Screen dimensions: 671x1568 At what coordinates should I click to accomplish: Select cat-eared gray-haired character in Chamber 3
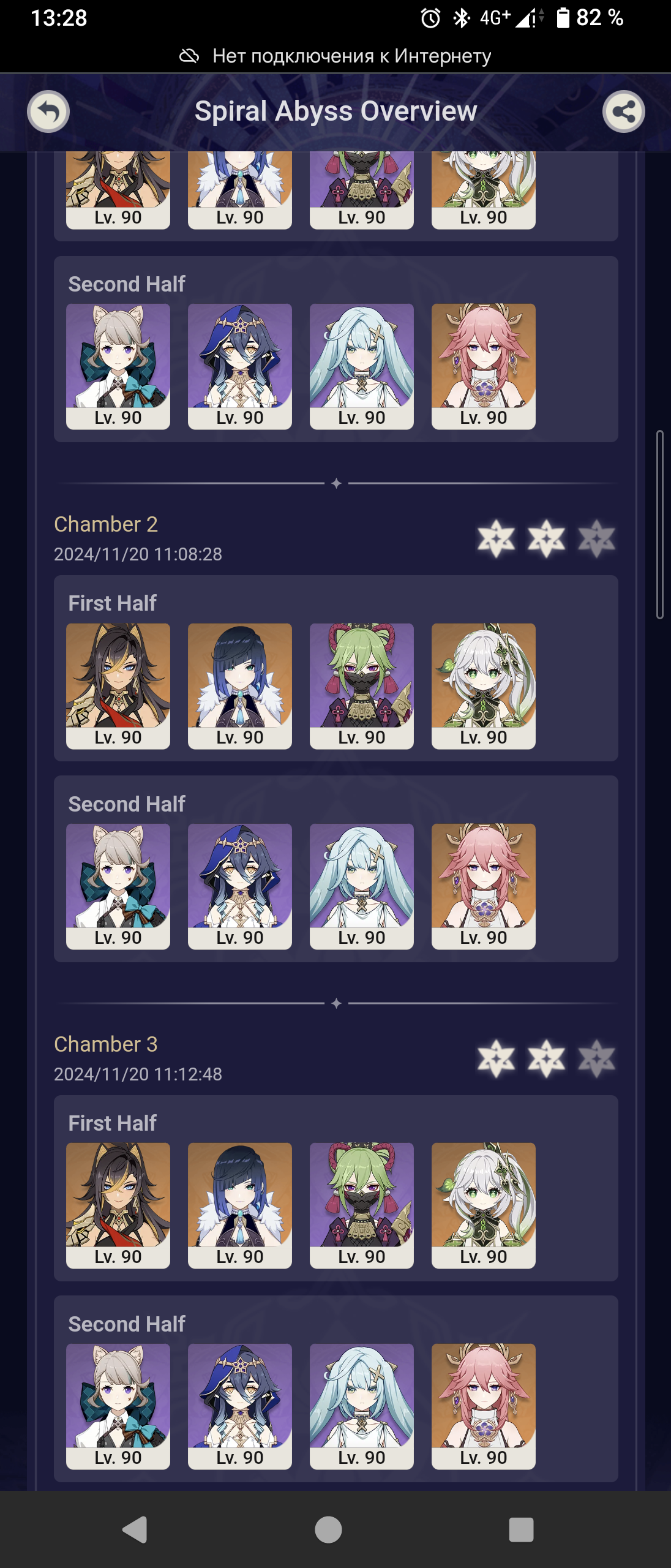pyautogui.click(x=118, y=1406)
